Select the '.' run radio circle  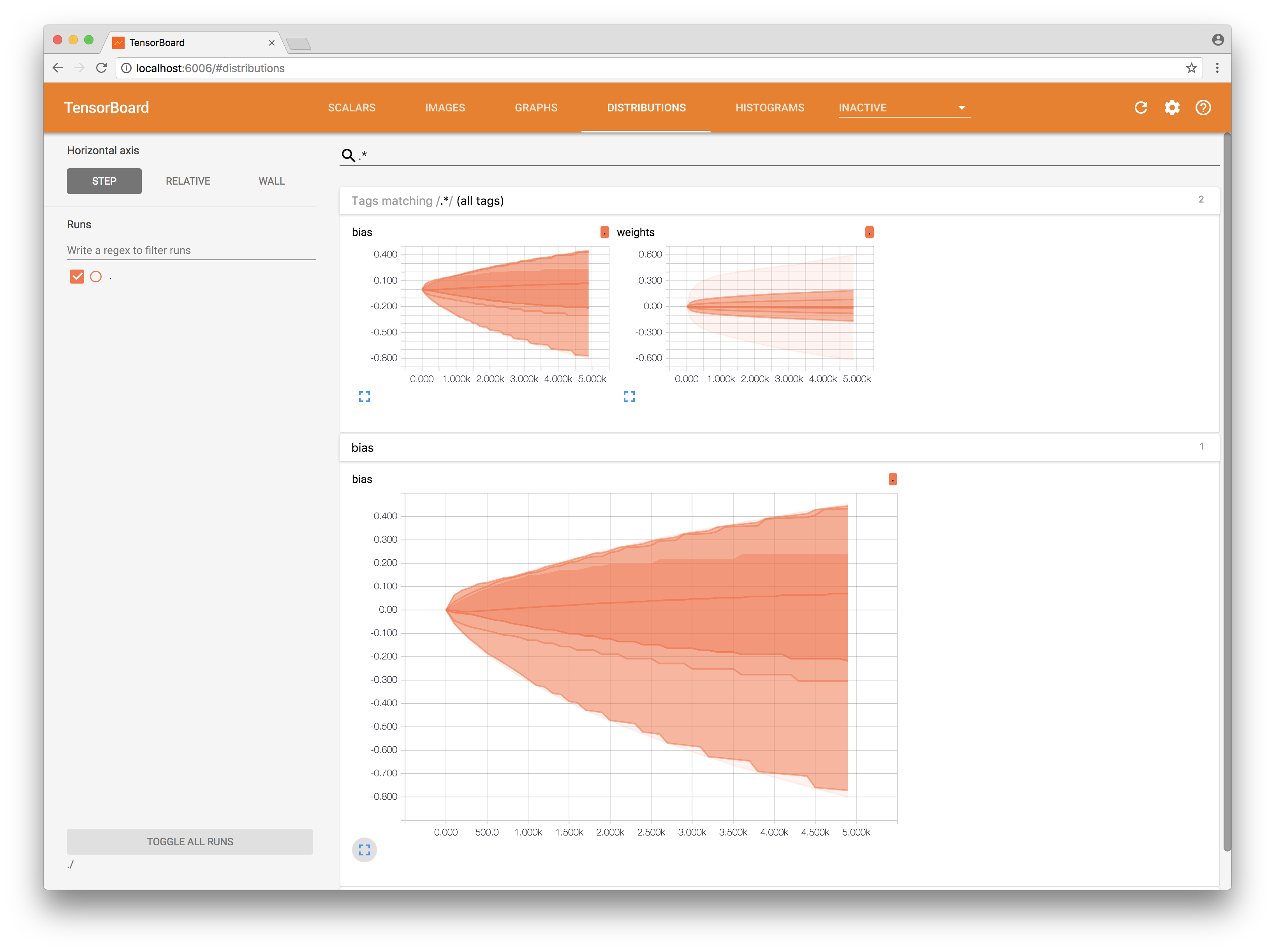pyautogui.click(x=96, y=277)
